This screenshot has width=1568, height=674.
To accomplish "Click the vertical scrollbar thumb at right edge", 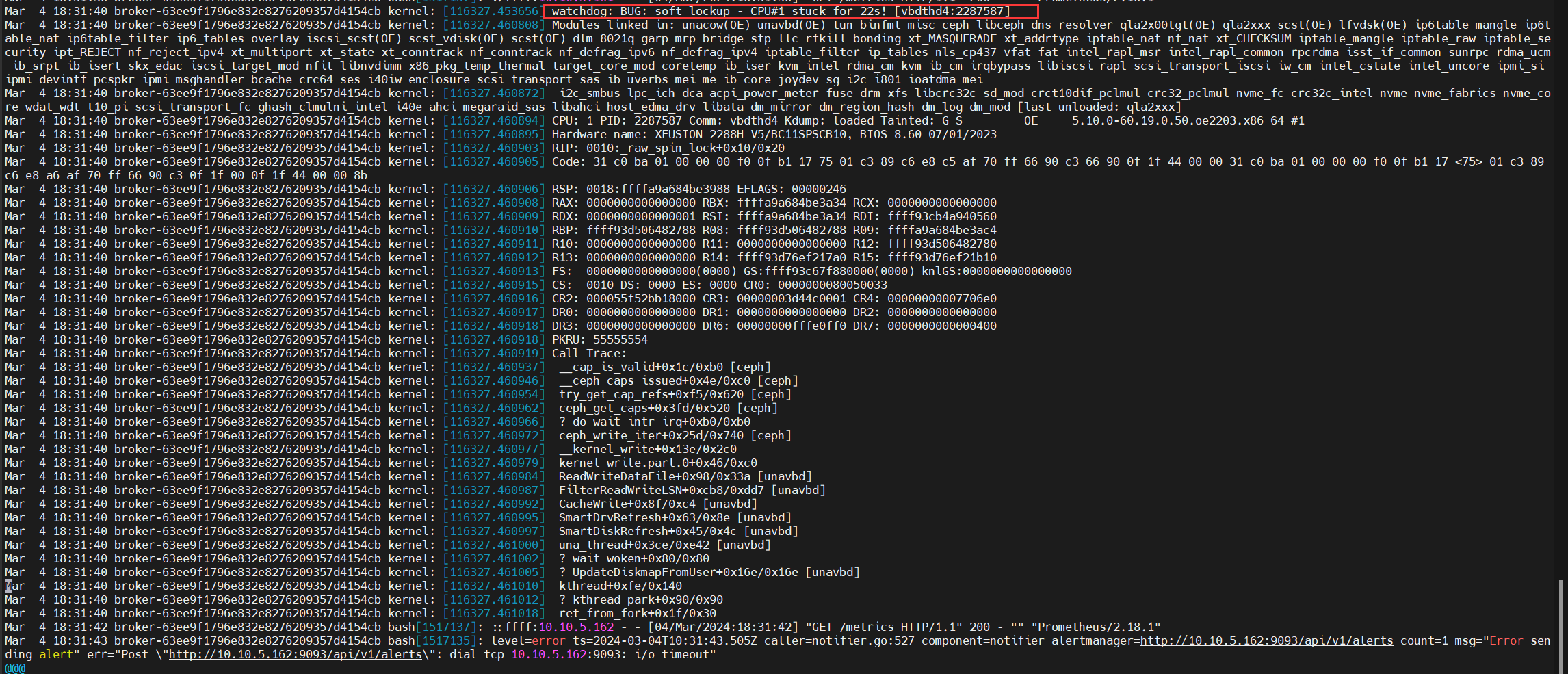I will click(1560, 625).
